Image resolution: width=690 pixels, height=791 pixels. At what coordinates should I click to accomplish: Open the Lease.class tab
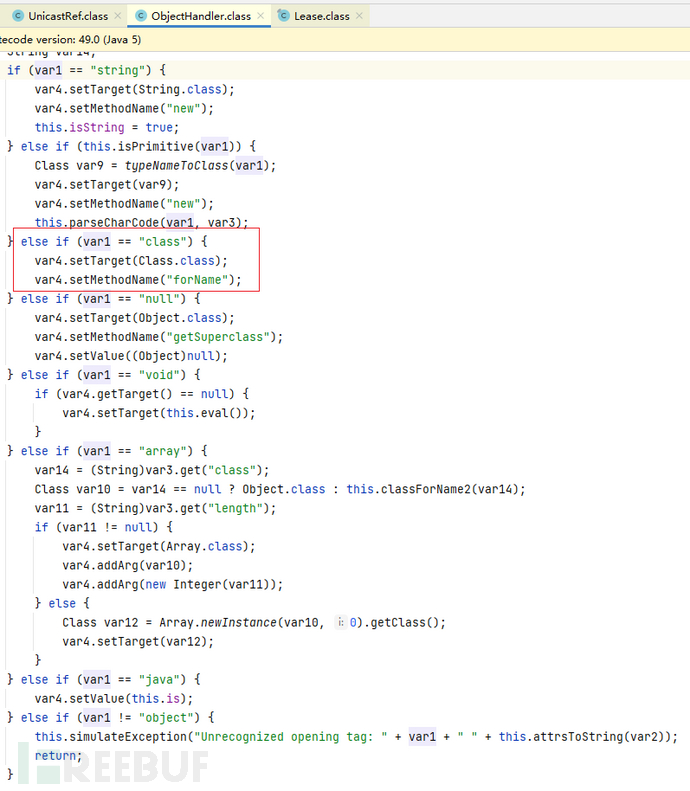[x=320, y=16]
